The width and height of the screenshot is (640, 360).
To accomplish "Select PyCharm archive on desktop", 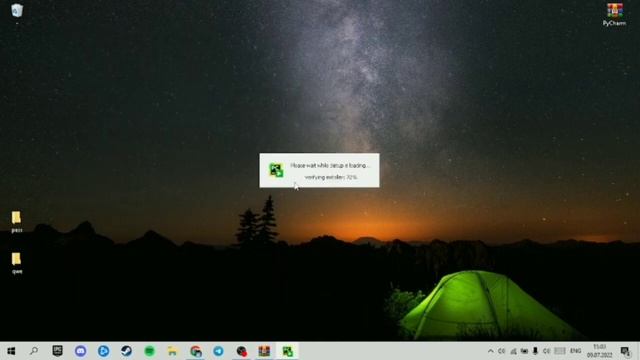I will coord(614,14).
